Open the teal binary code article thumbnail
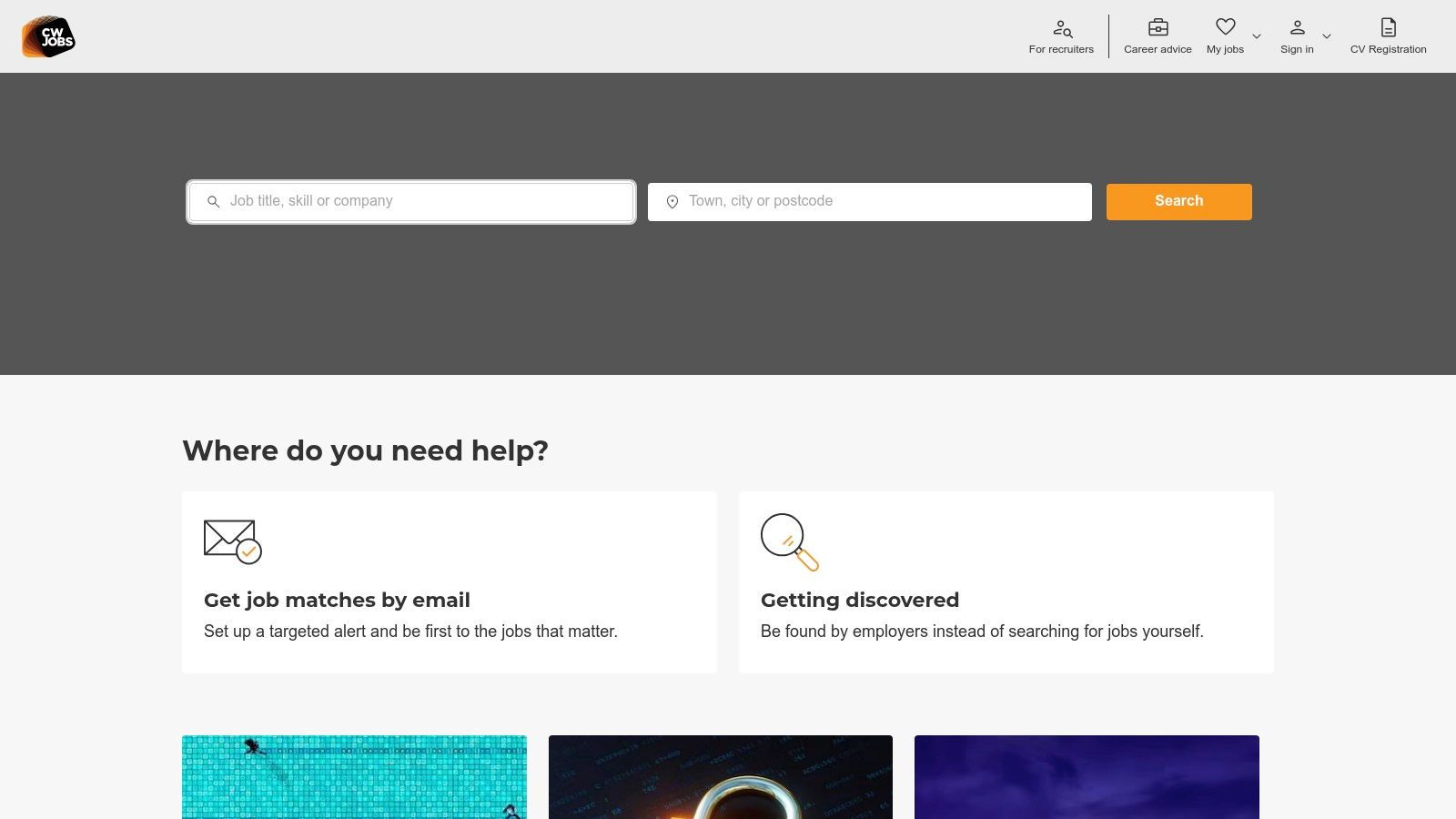Screen dimensions: 1456x819 click(x=354, y=776)
